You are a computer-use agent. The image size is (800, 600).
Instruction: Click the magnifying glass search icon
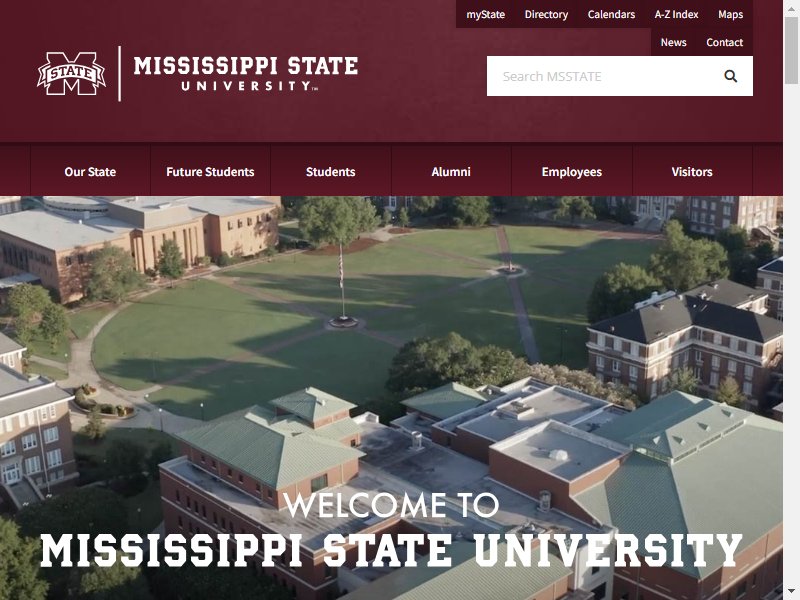tap(730, 76)
